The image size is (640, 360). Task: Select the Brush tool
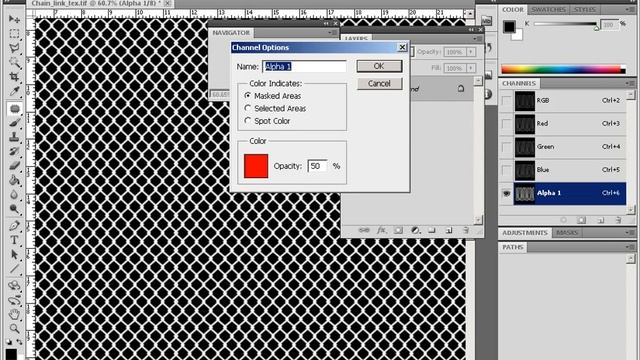pos(14,123)
